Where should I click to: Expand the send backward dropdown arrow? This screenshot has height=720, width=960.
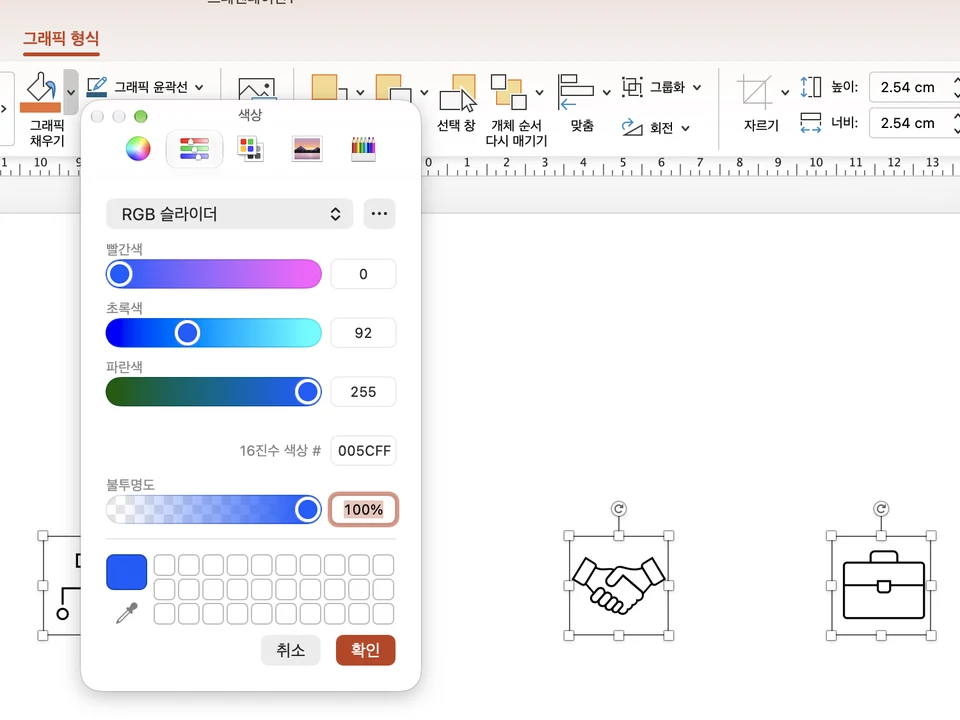[424, 92]
